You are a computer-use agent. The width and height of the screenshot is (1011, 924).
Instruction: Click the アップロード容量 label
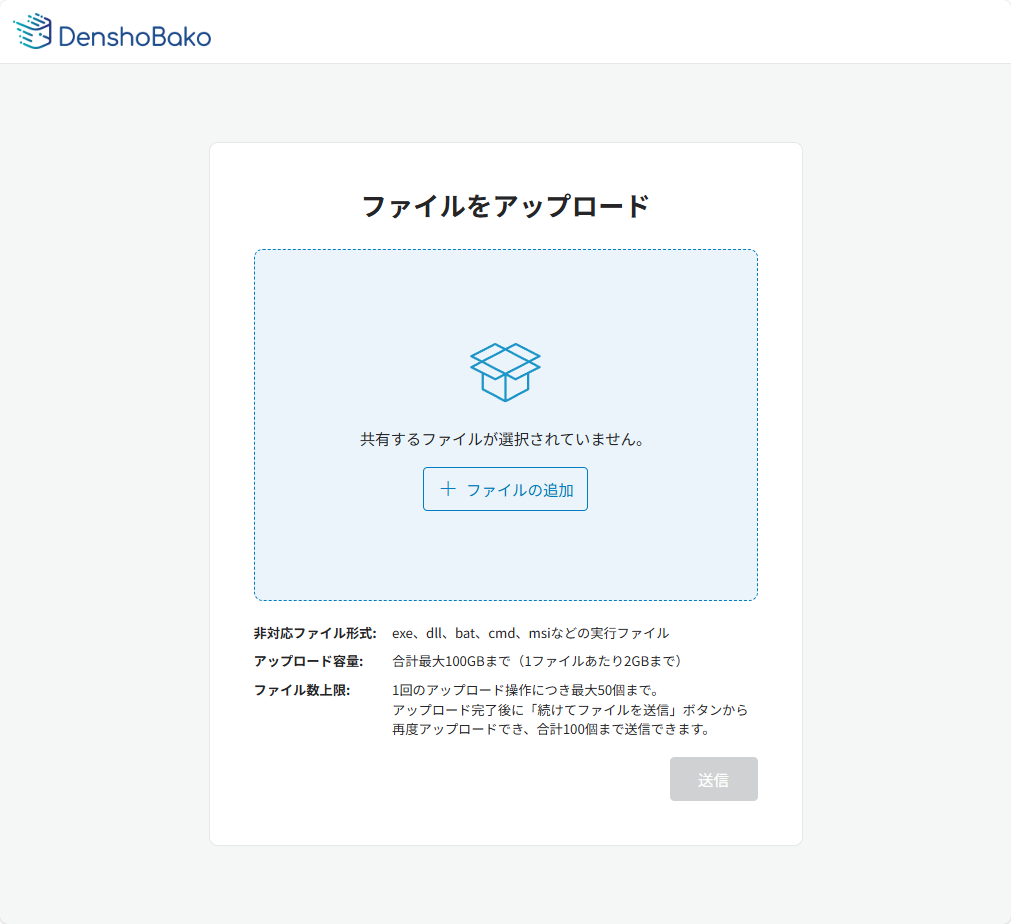[309, 662]
